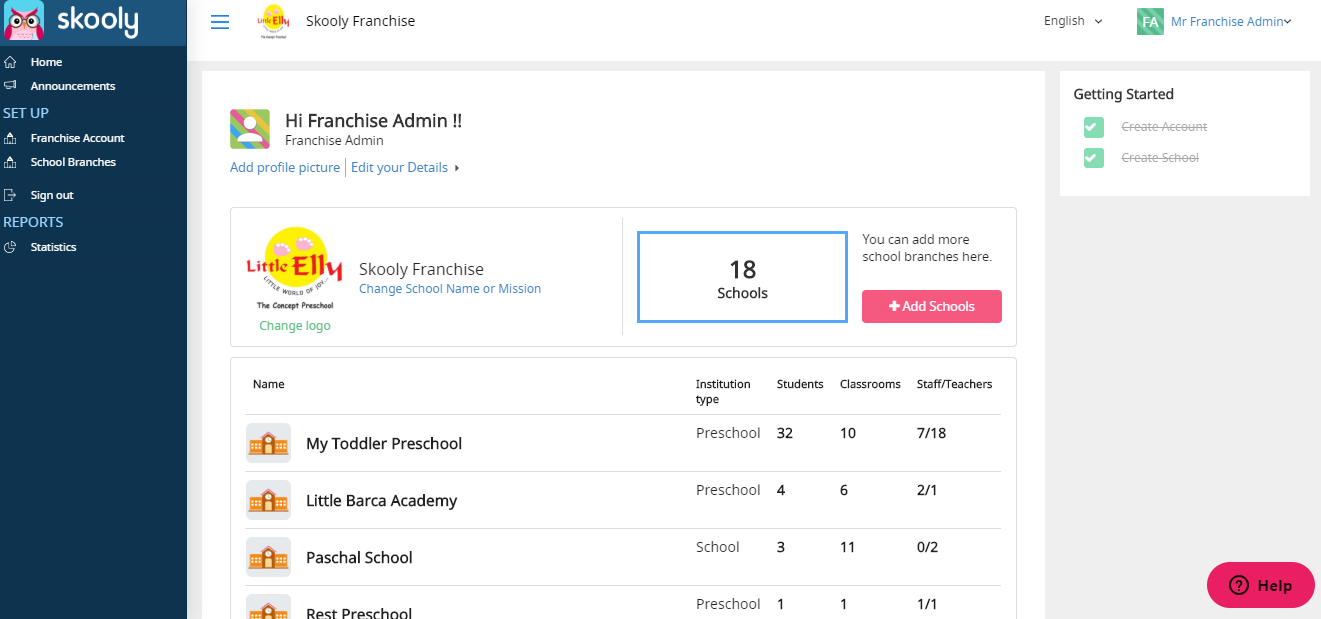Select Sign out in sidebar
The image size is (1321, 619).
[x=52, y=195]
